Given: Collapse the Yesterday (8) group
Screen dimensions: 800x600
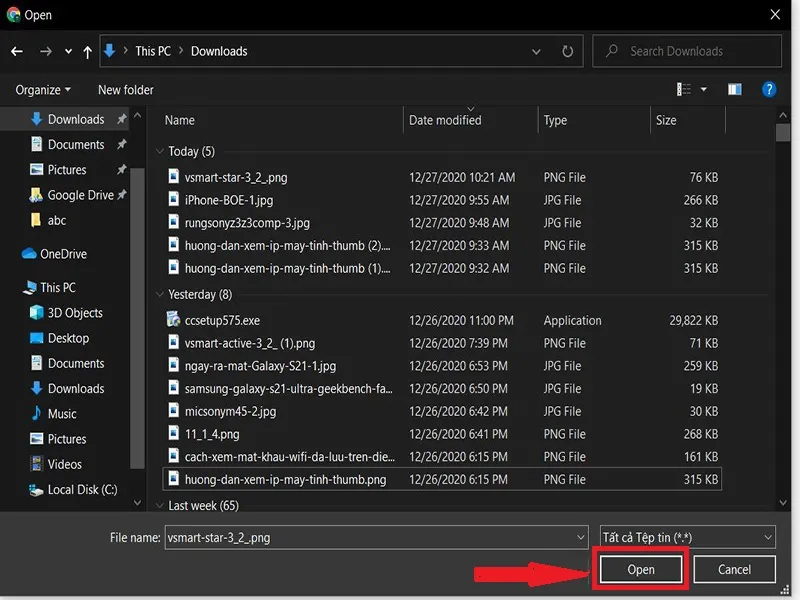Looking at the screenshot, I should pyautogui.click(x=160, y=295).
